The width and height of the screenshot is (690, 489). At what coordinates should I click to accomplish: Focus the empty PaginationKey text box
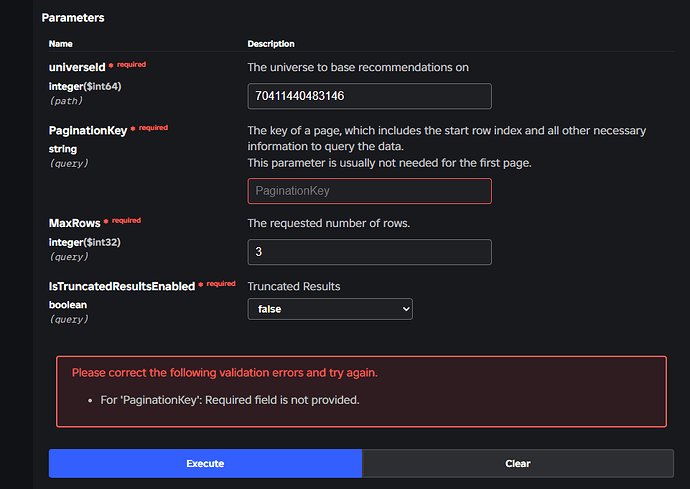[x=369, y=190]
